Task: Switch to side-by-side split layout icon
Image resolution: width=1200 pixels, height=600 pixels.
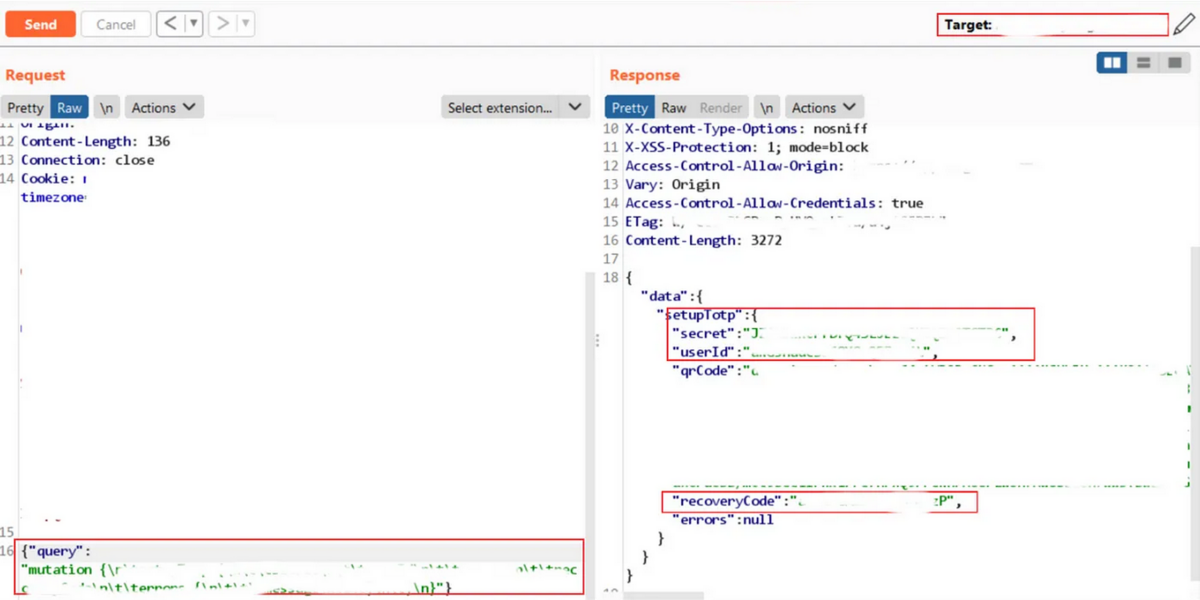Action: click(1112, 63)
